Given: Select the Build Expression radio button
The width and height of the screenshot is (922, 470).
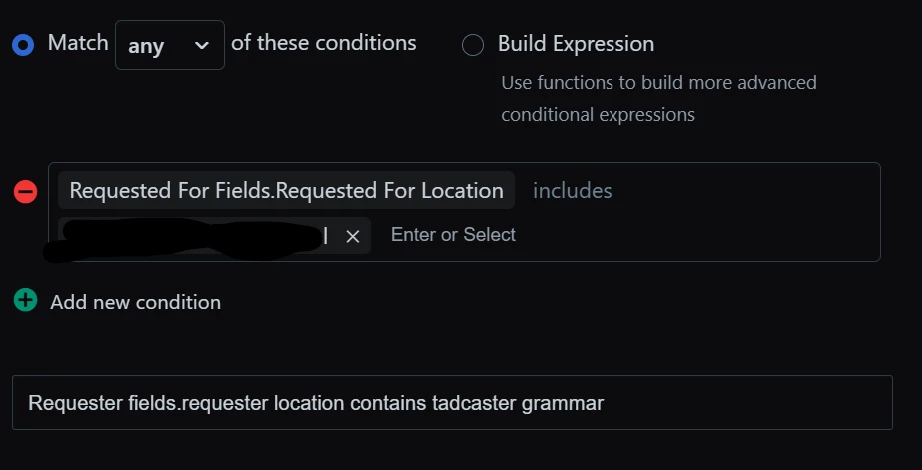Looking at the screenshot, I should (473, 45).
